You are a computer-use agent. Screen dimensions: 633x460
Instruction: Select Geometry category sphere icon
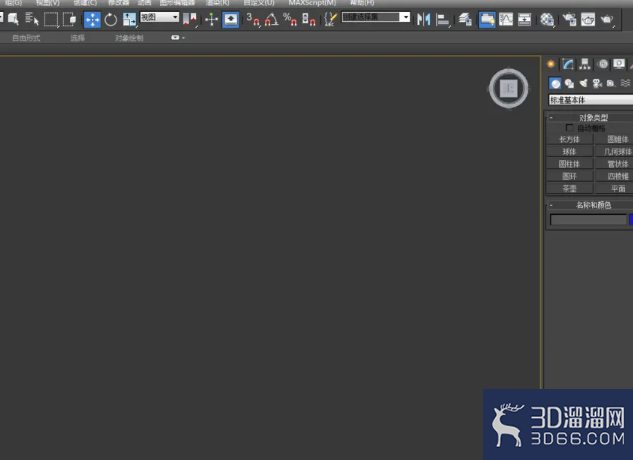555,84
